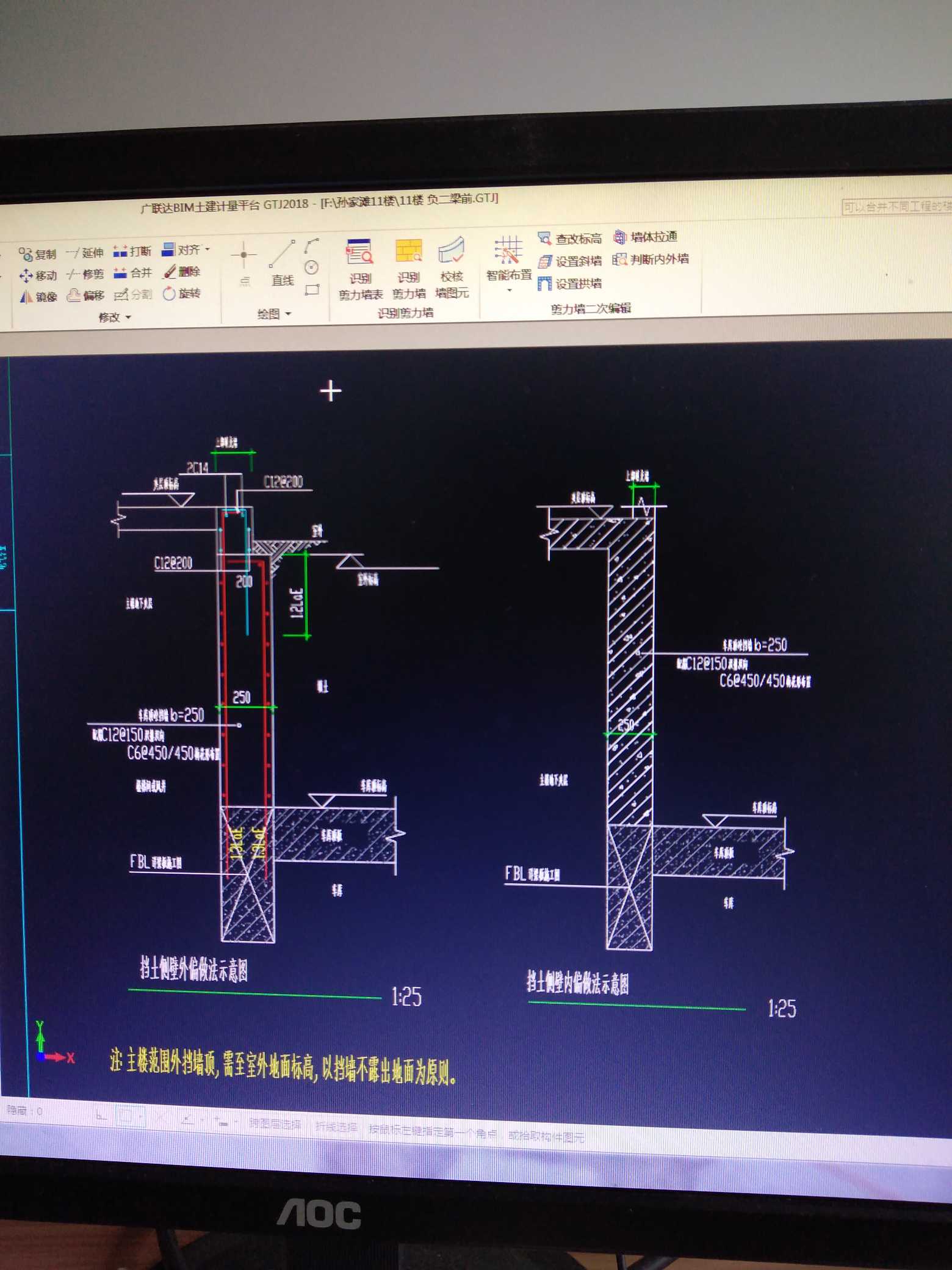
Task: Choose the 修剪 (Trim) tool
Action: point(85,274)
